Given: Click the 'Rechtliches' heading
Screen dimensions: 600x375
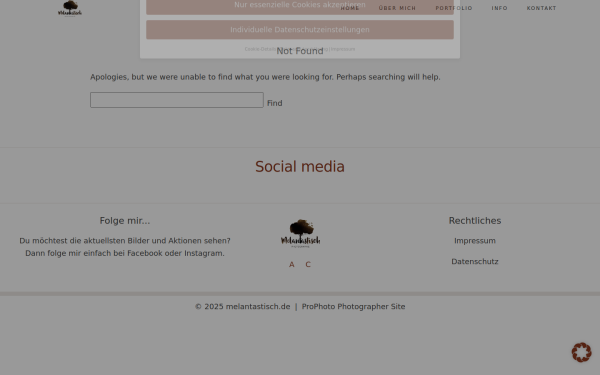Looking at the screenshot, I should (475, 221).
